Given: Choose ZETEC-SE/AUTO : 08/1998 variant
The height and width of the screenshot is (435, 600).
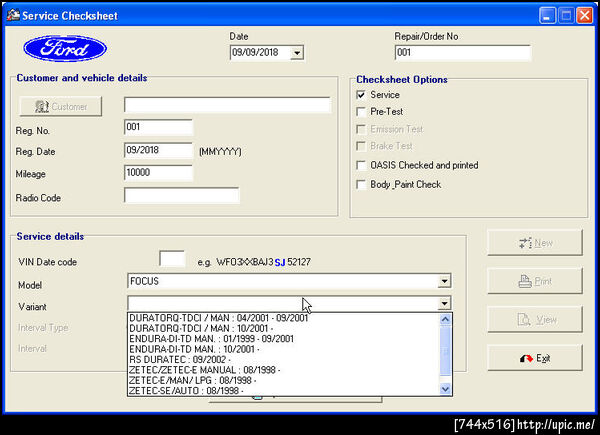Looking at the screenshot, I should [x=284, y=391].
